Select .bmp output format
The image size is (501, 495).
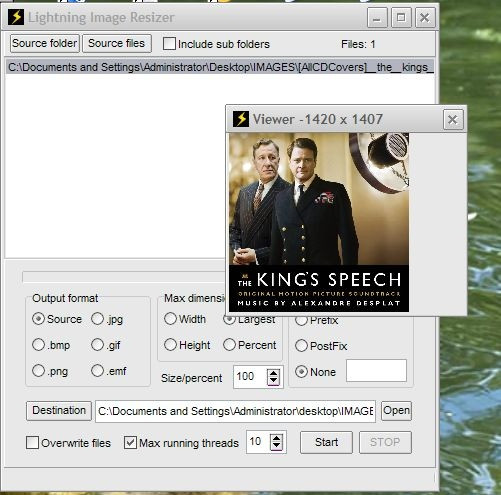pos(39,345)
